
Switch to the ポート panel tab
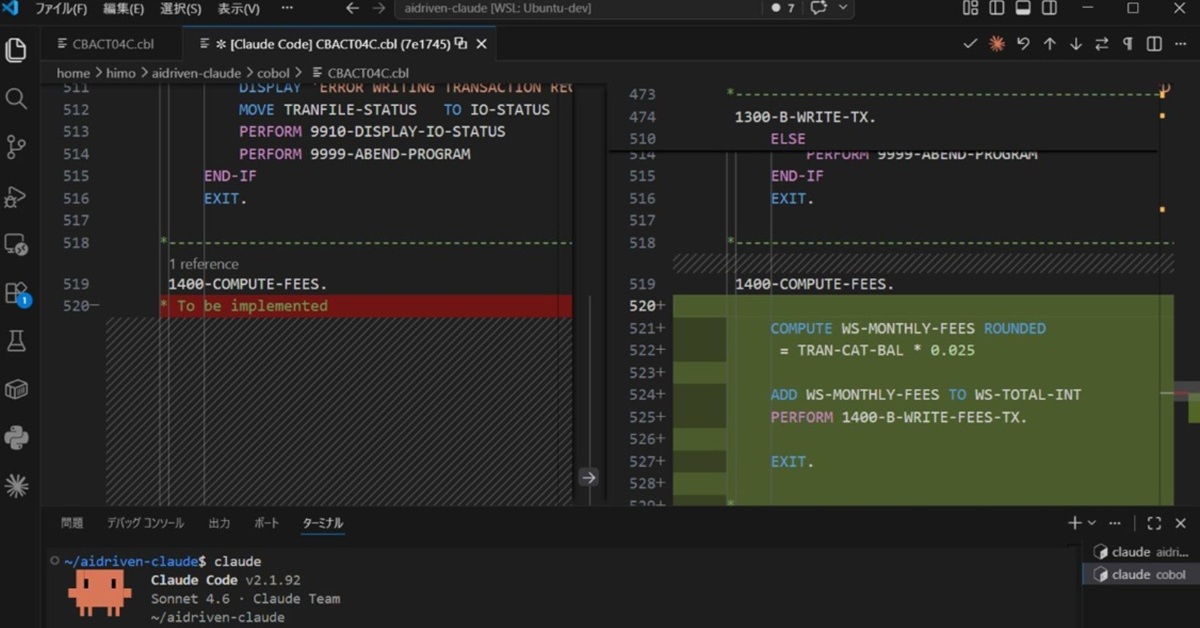(x=267, y=523)
